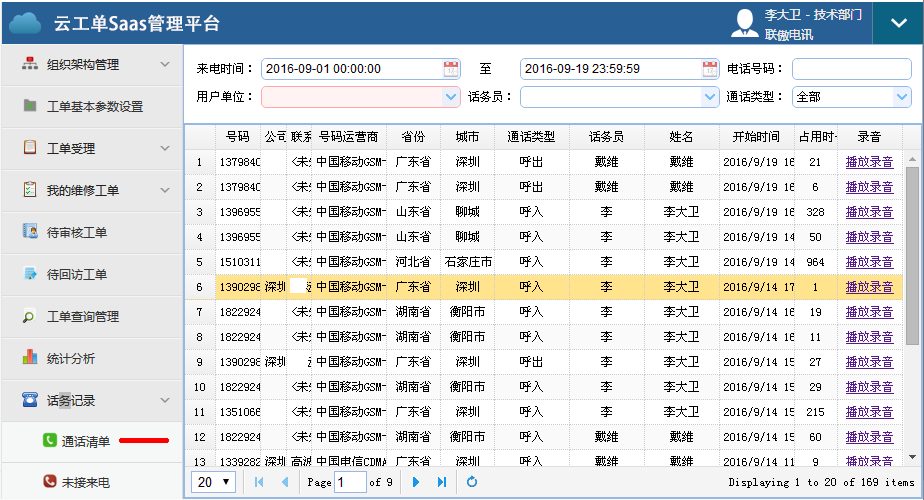Jump to last page of call records
The width and height of the screenshot is (924, 500).
pyautogui.click(x=442, y=482)
